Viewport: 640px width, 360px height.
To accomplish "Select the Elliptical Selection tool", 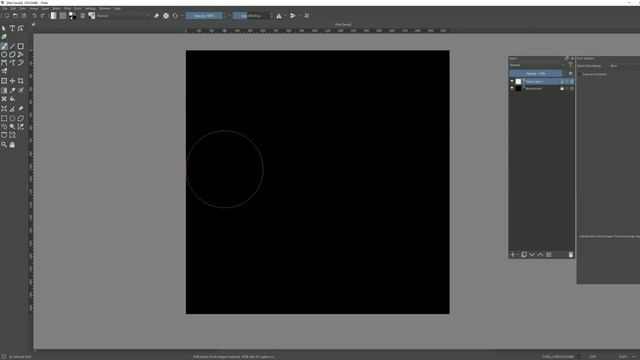I will point(12,118).
